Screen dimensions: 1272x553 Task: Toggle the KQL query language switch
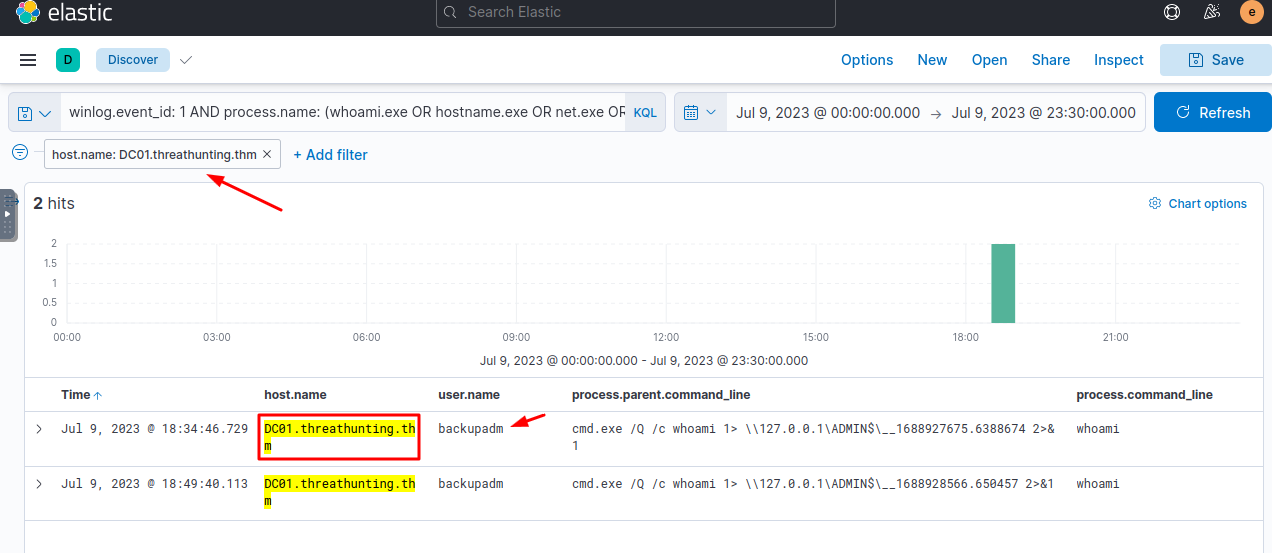(645, 113)
